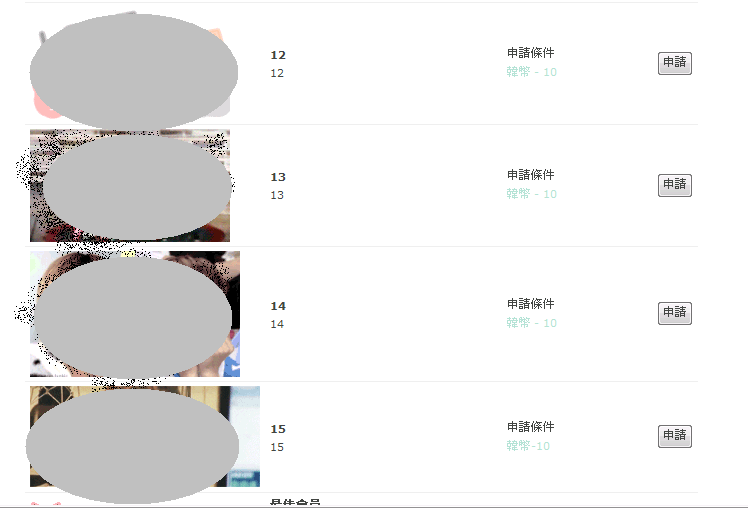
Task: Click the bold title 15
Action: click(x=278, y=429)
